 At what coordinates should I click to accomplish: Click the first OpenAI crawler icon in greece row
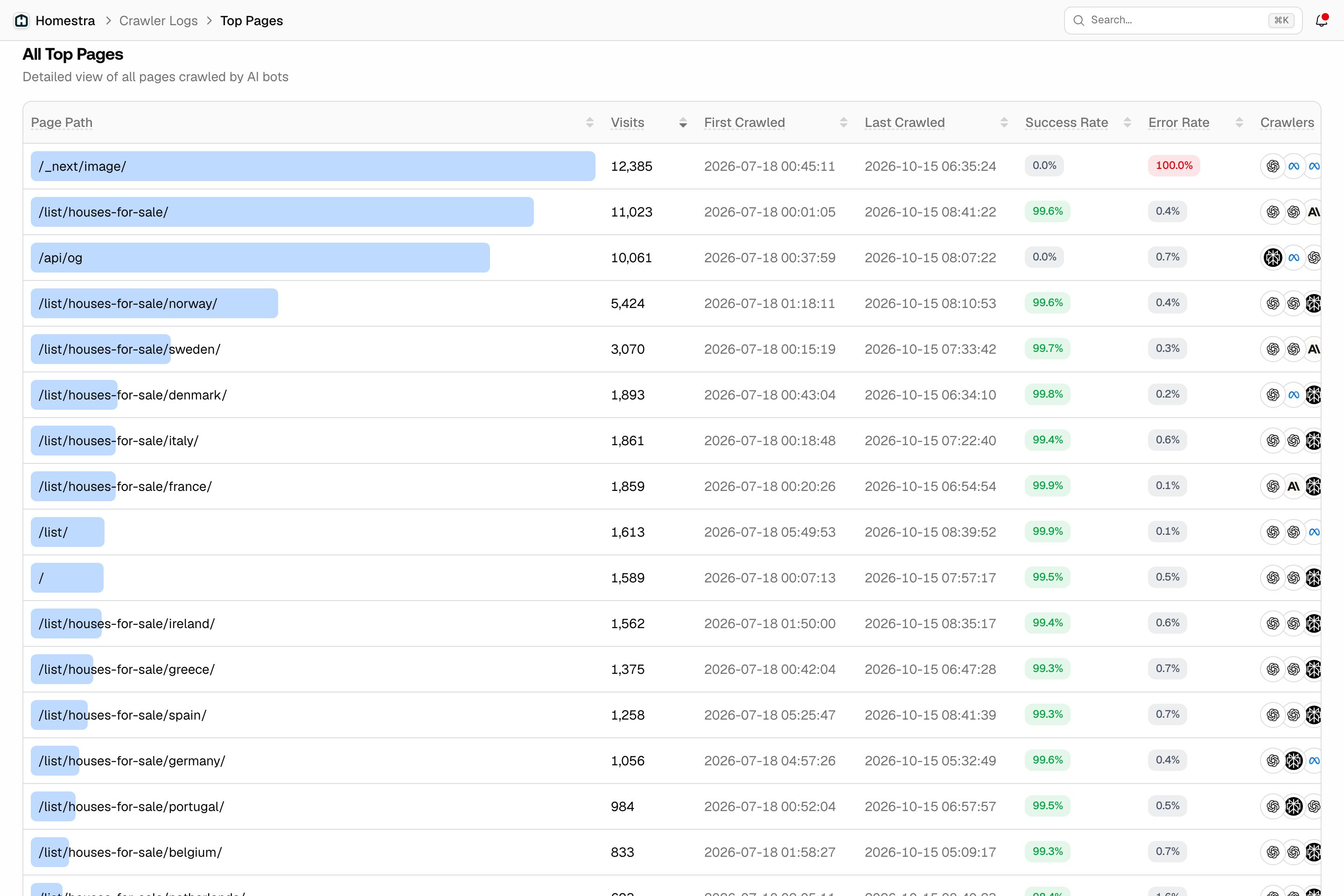[1273, 669]
